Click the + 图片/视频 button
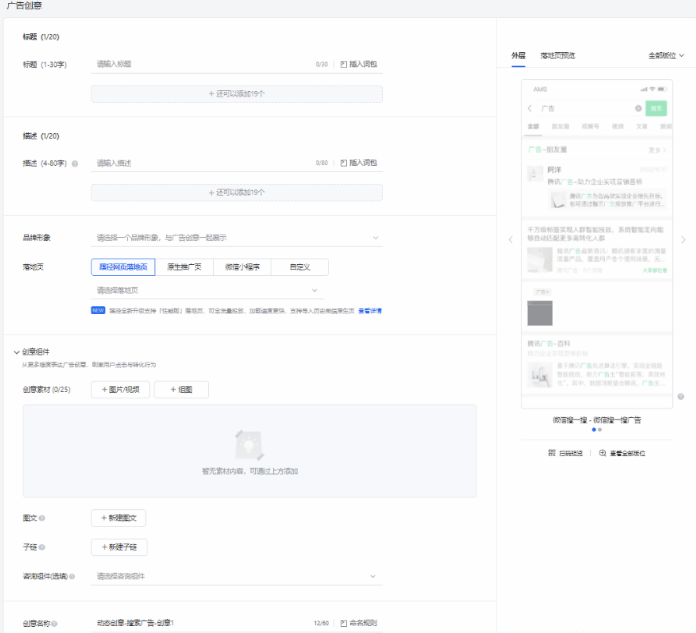 pyautogui.click(x=121, y=389)
